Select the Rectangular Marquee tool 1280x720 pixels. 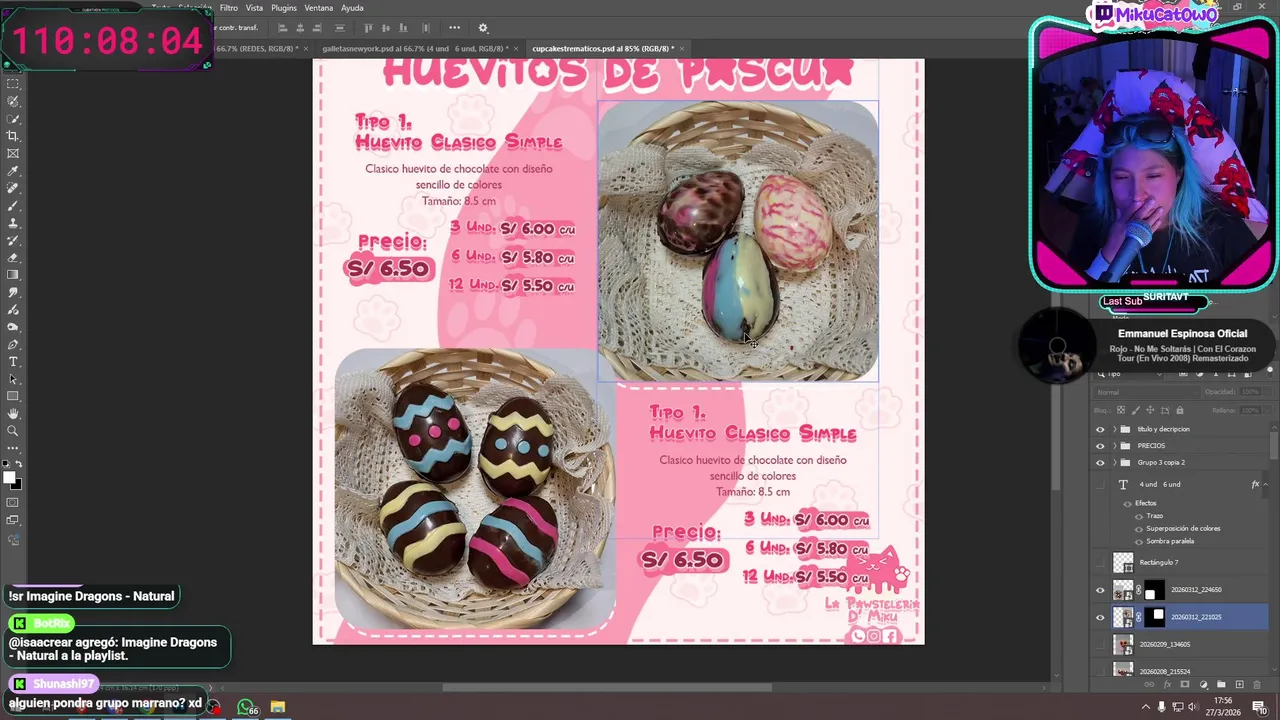(x=13, y=84)
